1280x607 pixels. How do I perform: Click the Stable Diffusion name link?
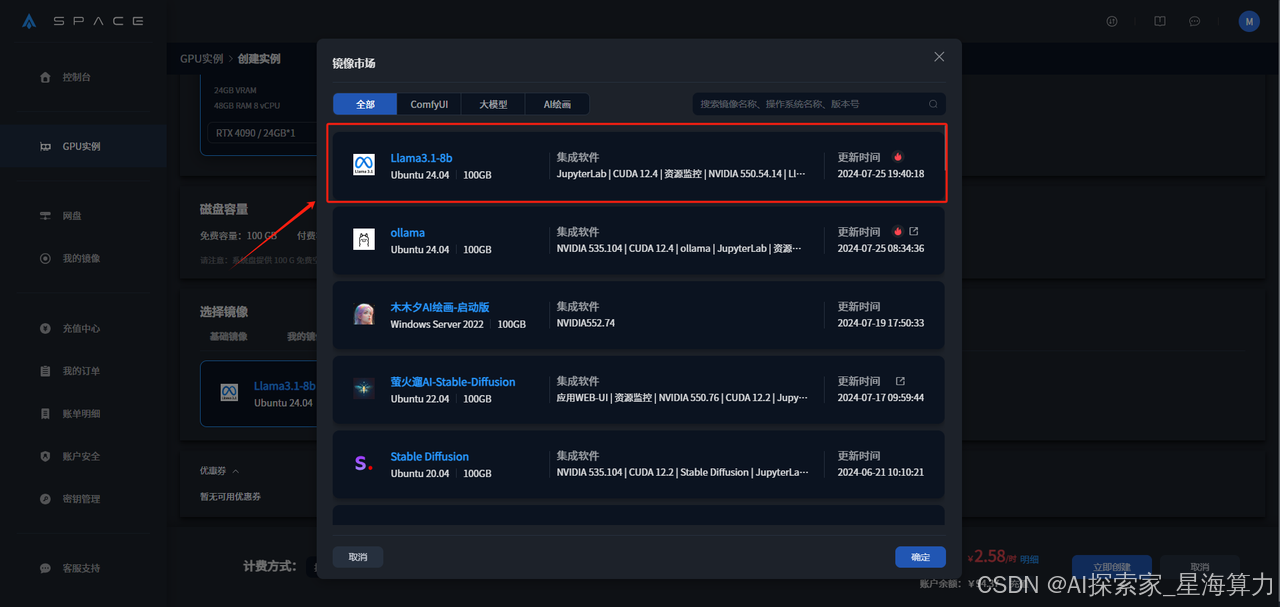[x=429, y=457]
